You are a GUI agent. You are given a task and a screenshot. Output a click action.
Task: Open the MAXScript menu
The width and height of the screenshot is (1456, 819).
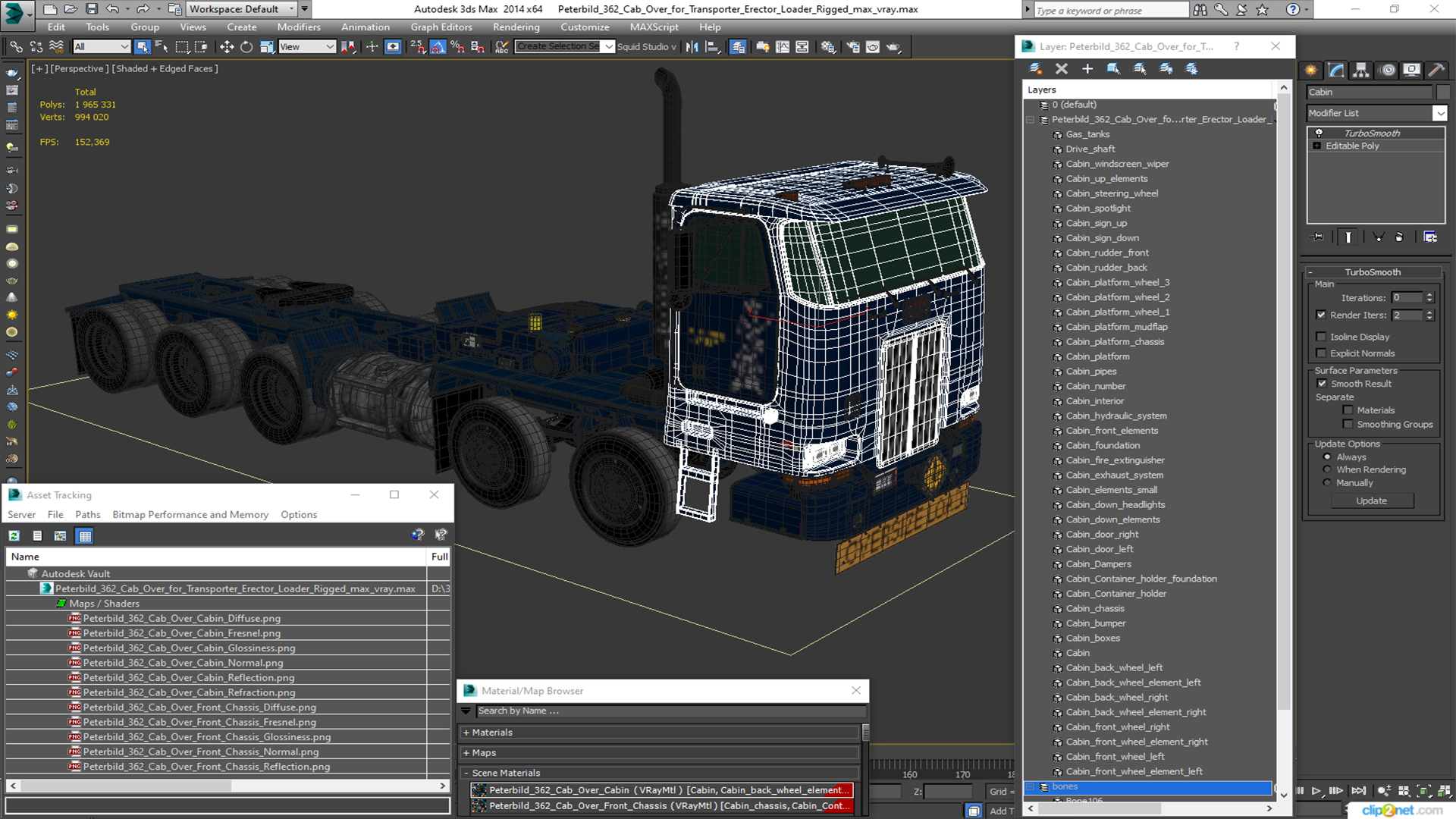[x=654, y=27]
